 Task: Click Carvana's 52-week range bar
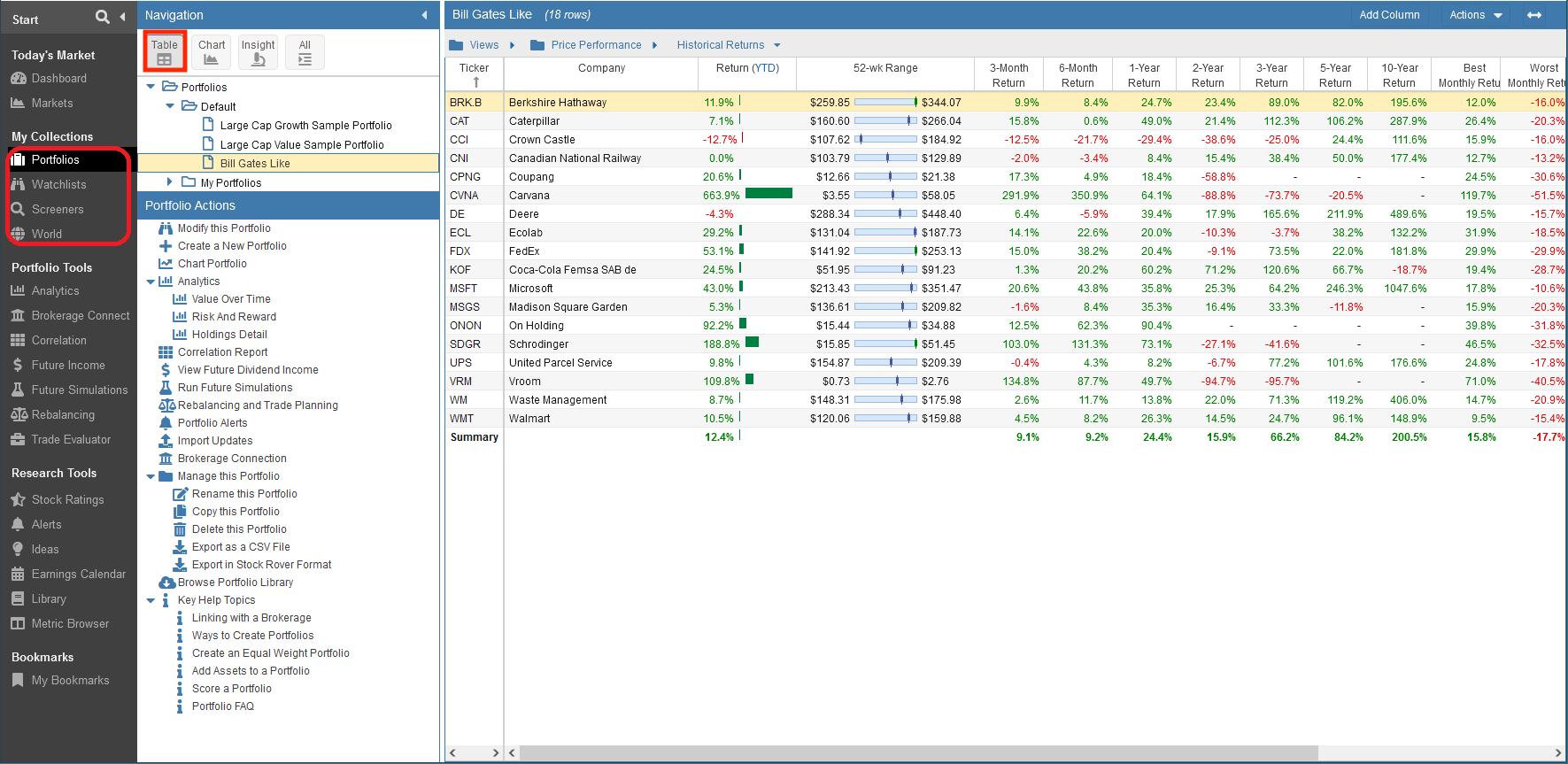(x=885, y=195)
